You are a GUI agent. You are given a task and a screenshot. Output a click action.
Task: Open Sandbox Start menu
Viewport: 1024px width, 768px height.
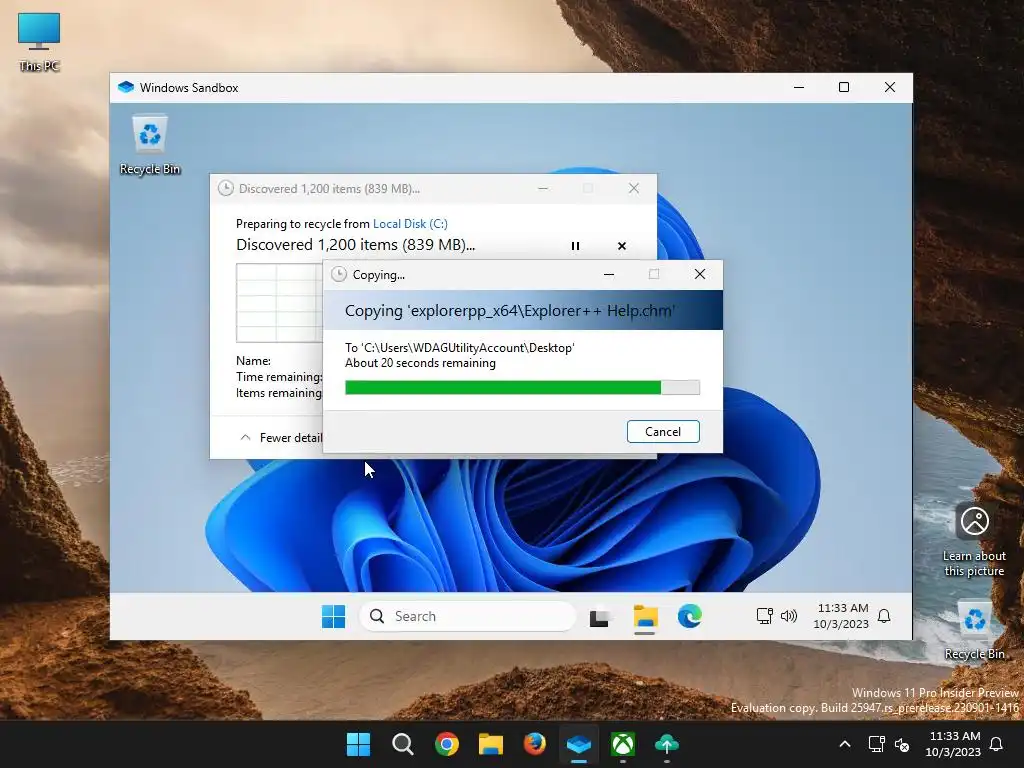pyautogui.click(x=334, y=616)
